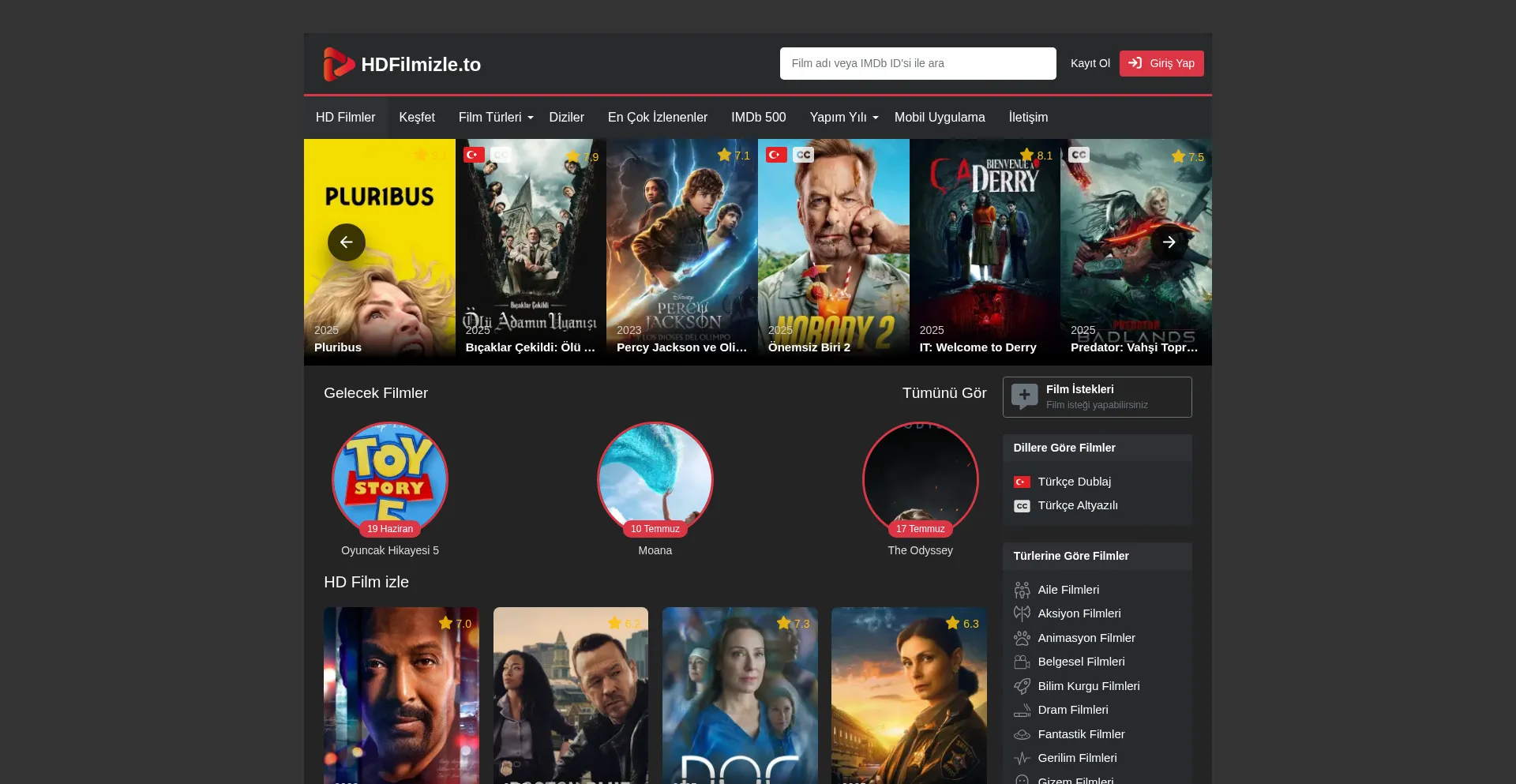
Task: Click the carousel previous arrow
Action: [x=347, y=242]
